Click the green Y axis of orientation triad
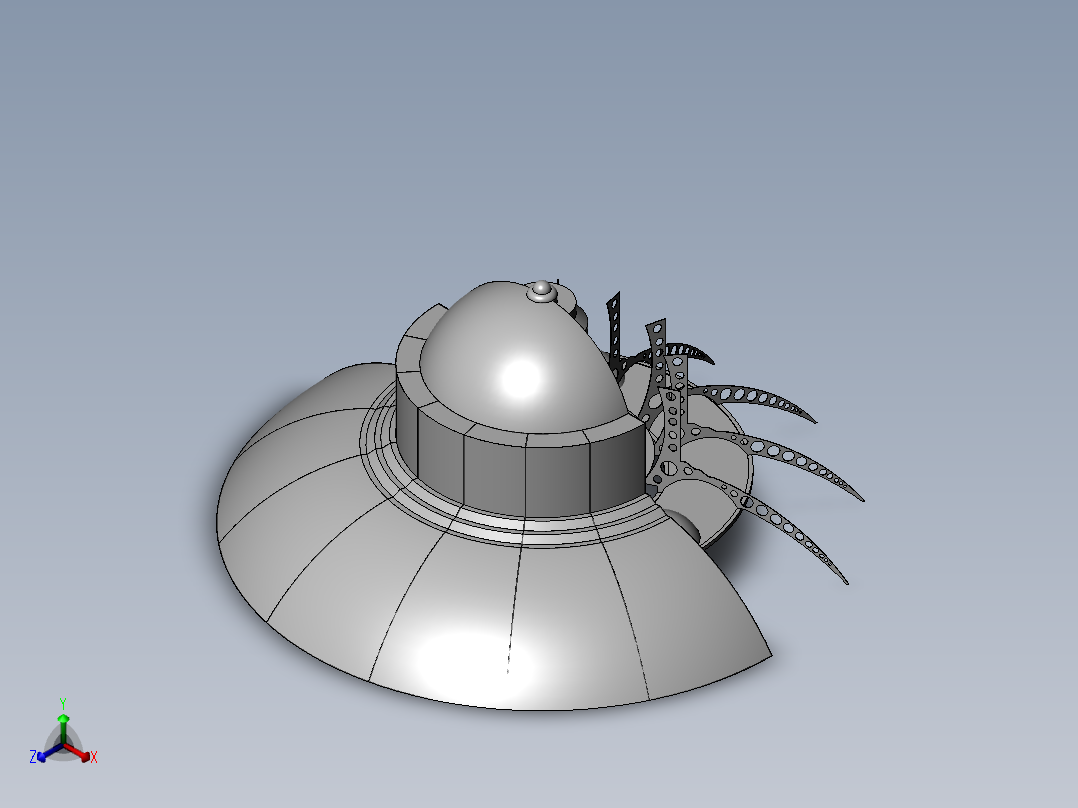Viewport: 1078px width, 808px height. pyautogui.click(x=63, y=728)
